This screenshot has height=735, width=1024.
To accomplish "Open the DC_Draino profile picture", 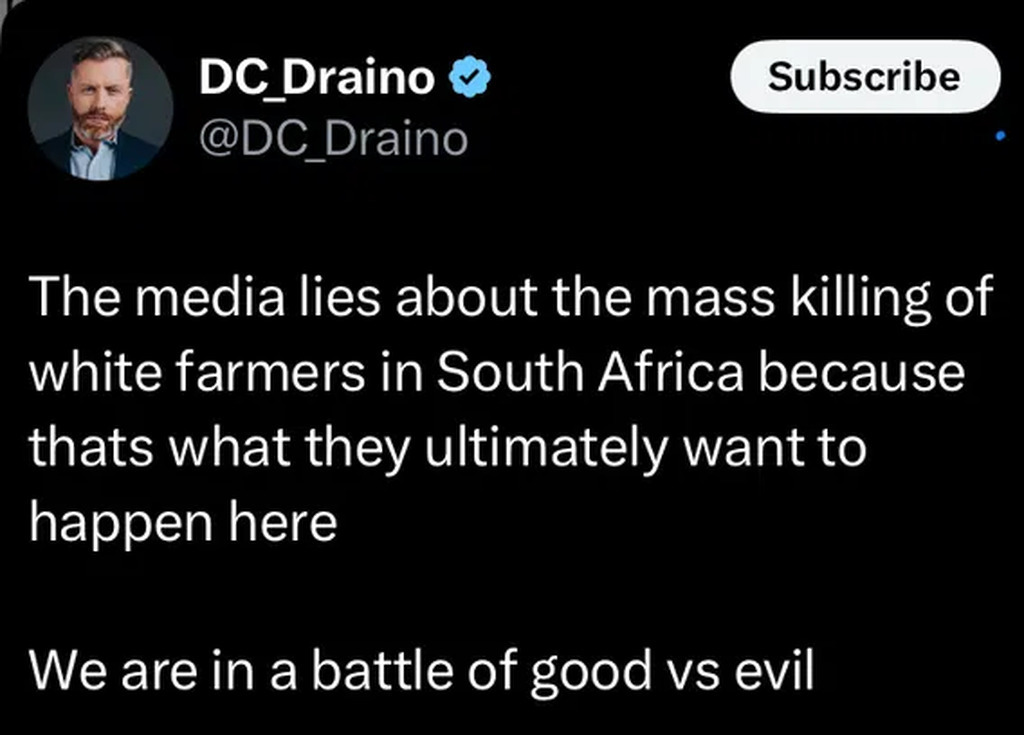I will tap(100, 108).
